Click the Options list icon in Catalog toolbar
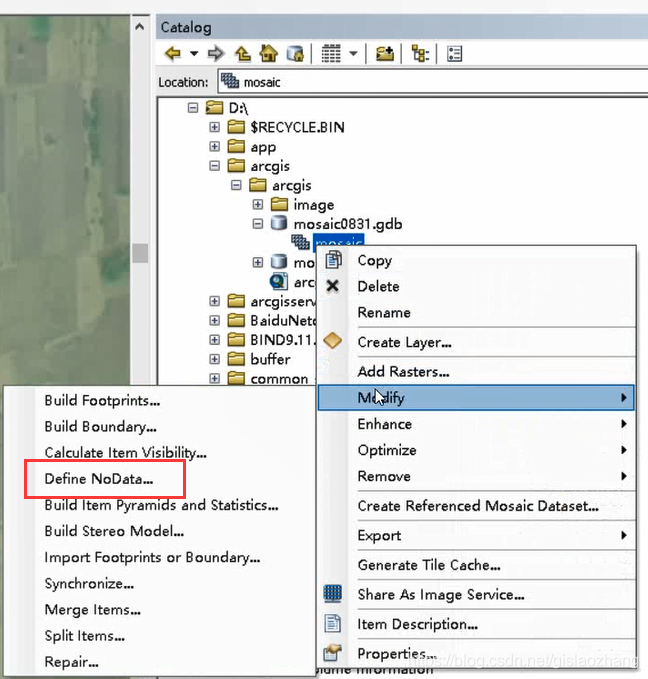 [454, 54]
